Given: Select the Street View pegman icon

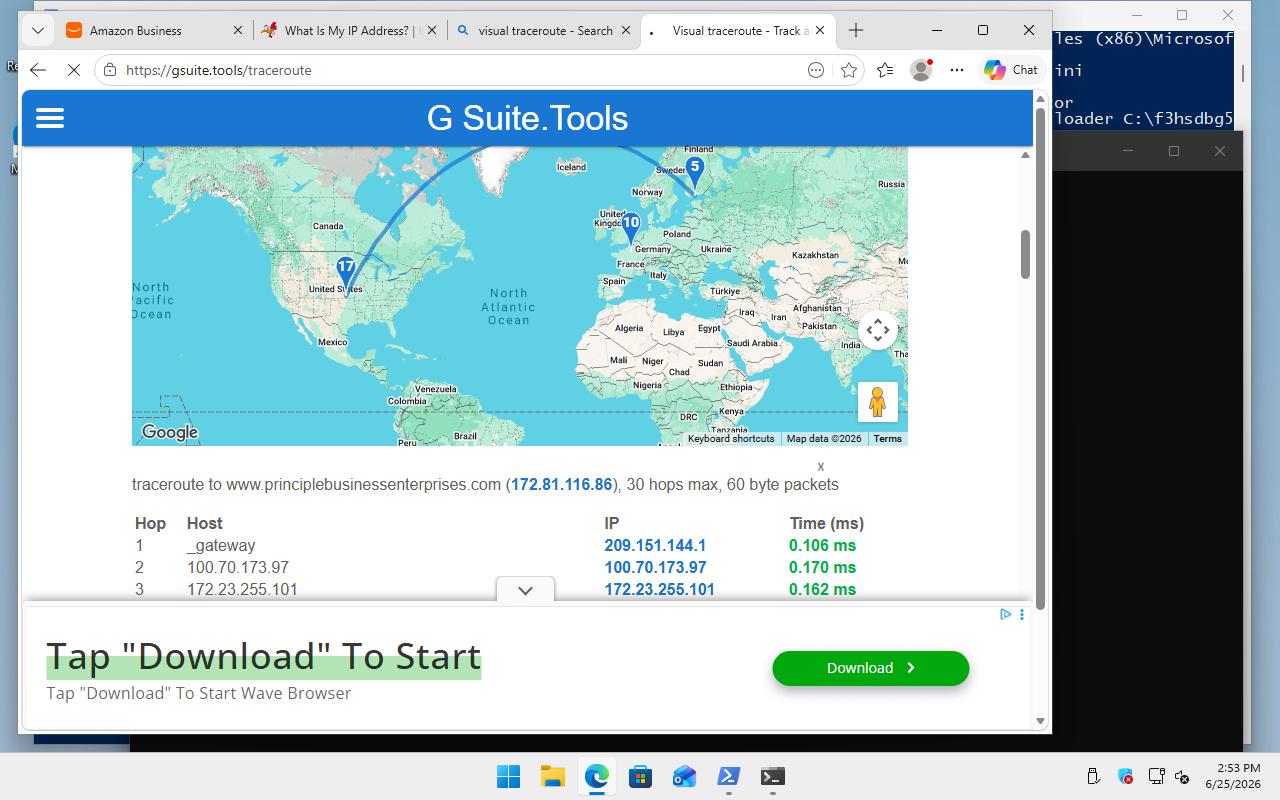Looking at the screenshot, I should tap(877, 402).
